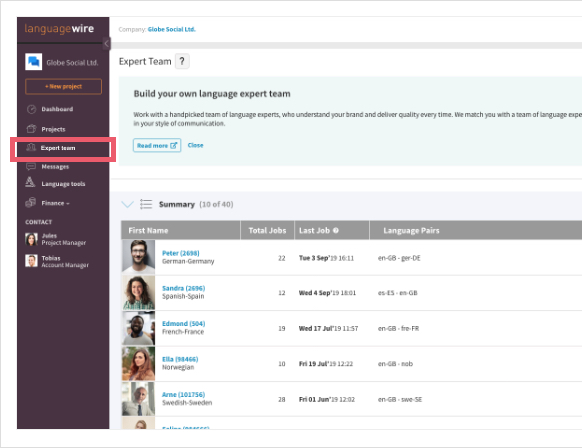Click the '(10 of 40)' summary count

click(216, 205)
